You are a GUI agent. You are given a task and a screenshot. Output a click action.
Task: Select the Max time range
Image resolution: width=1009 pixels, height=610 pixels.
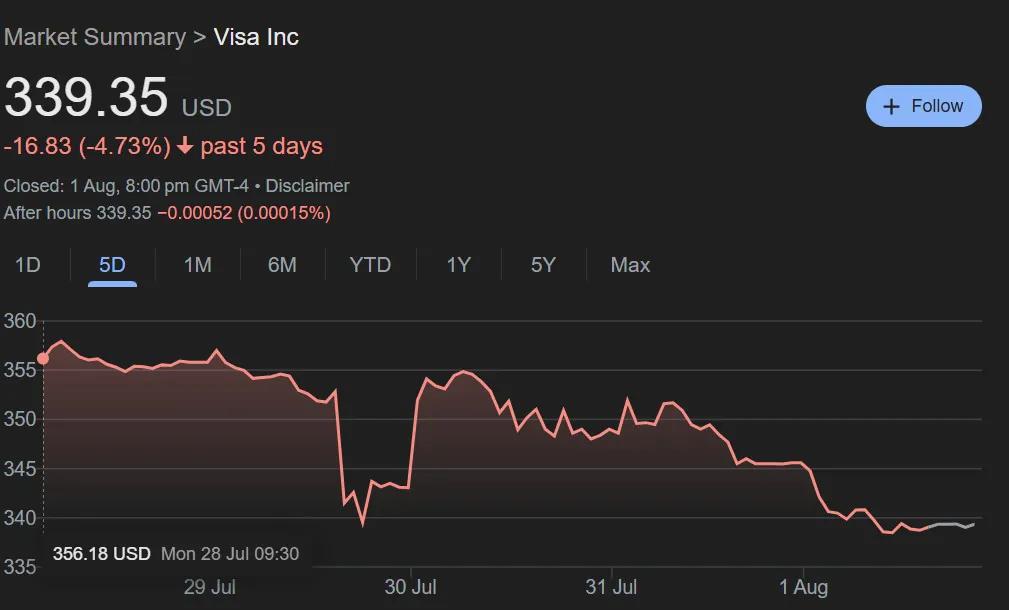[629, 265]
